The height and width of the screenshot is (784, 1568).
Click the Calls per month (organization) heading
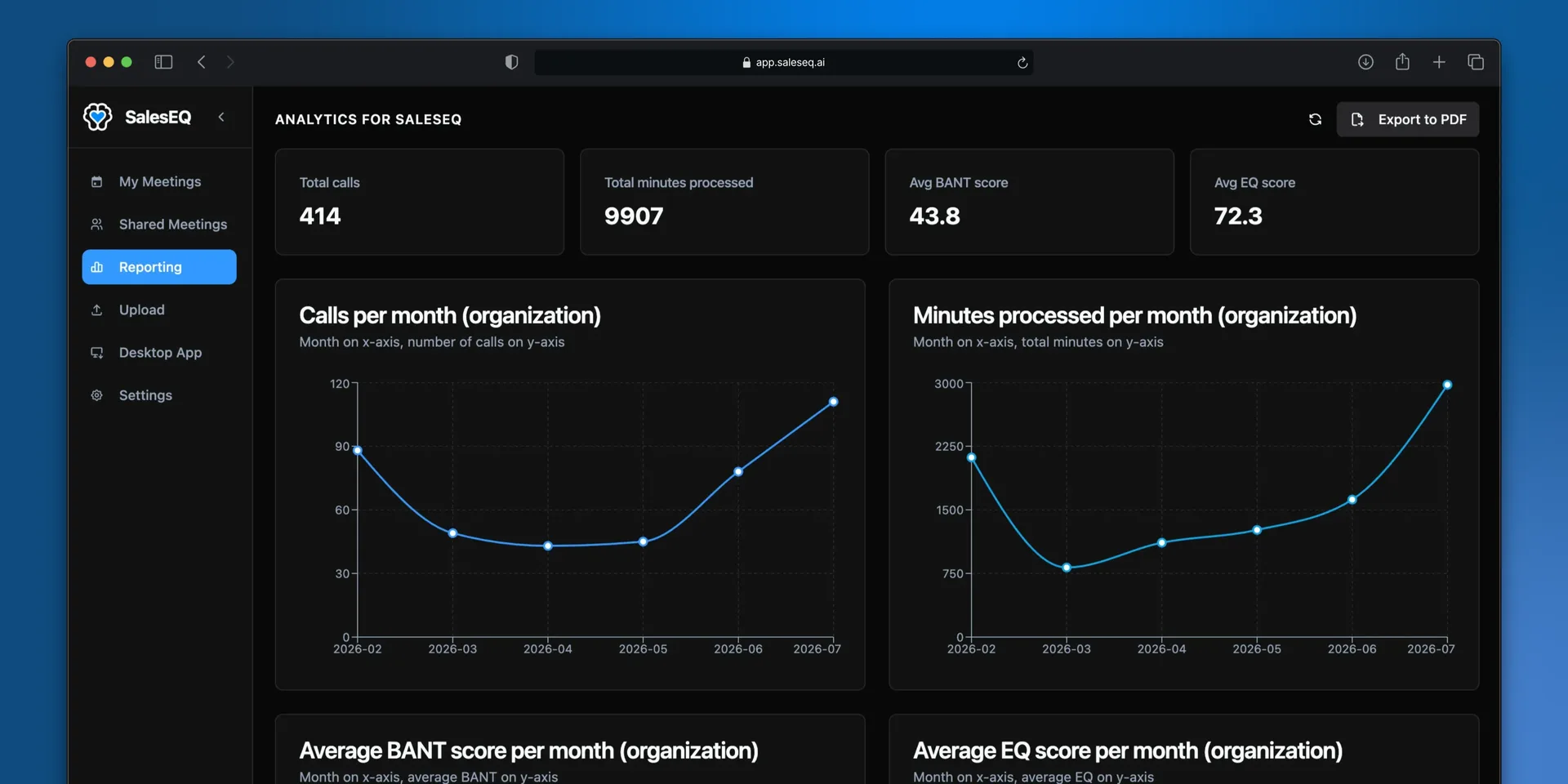click(450, 316)
